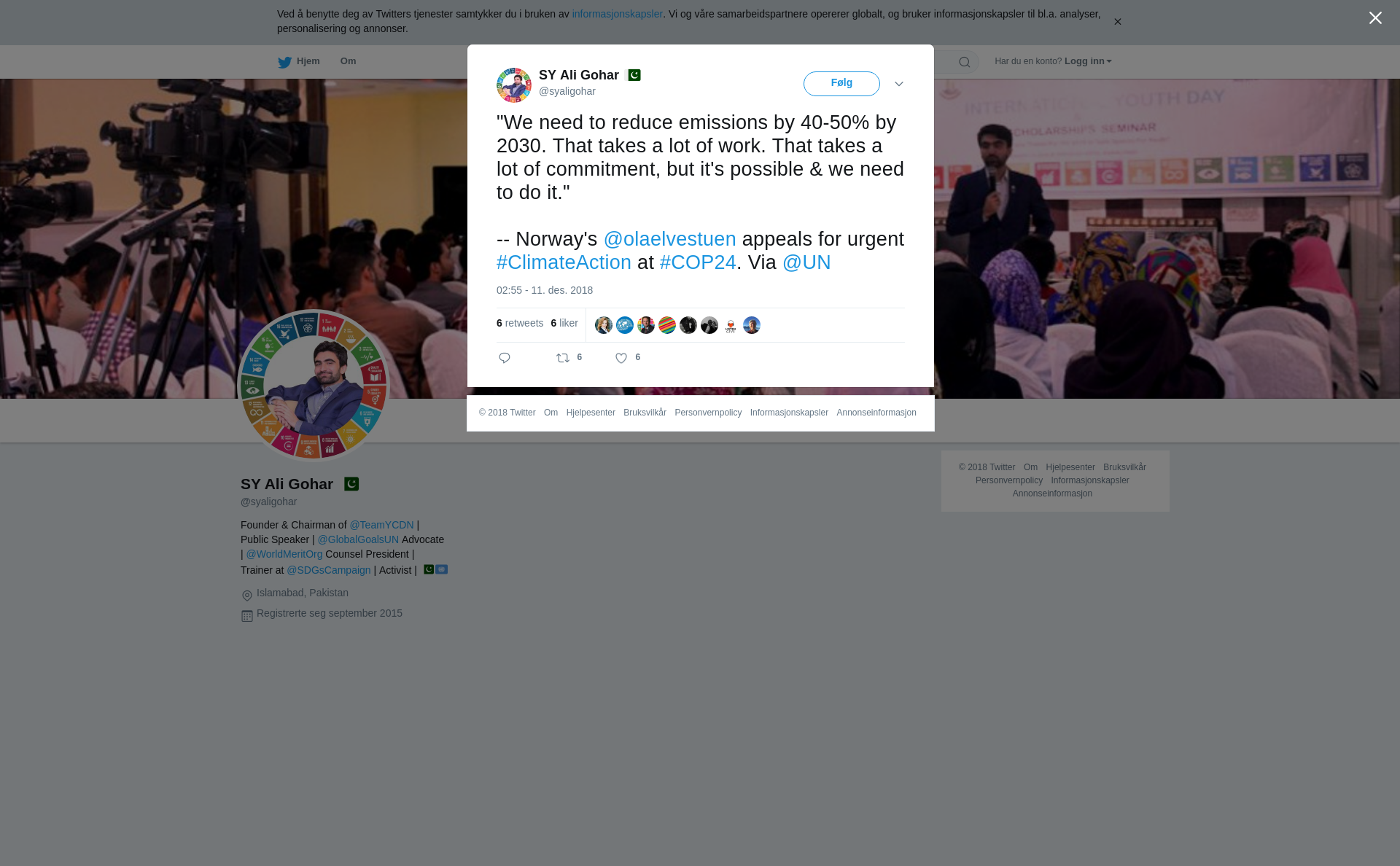Like the tweet with the heart icon

pos(621,358)
